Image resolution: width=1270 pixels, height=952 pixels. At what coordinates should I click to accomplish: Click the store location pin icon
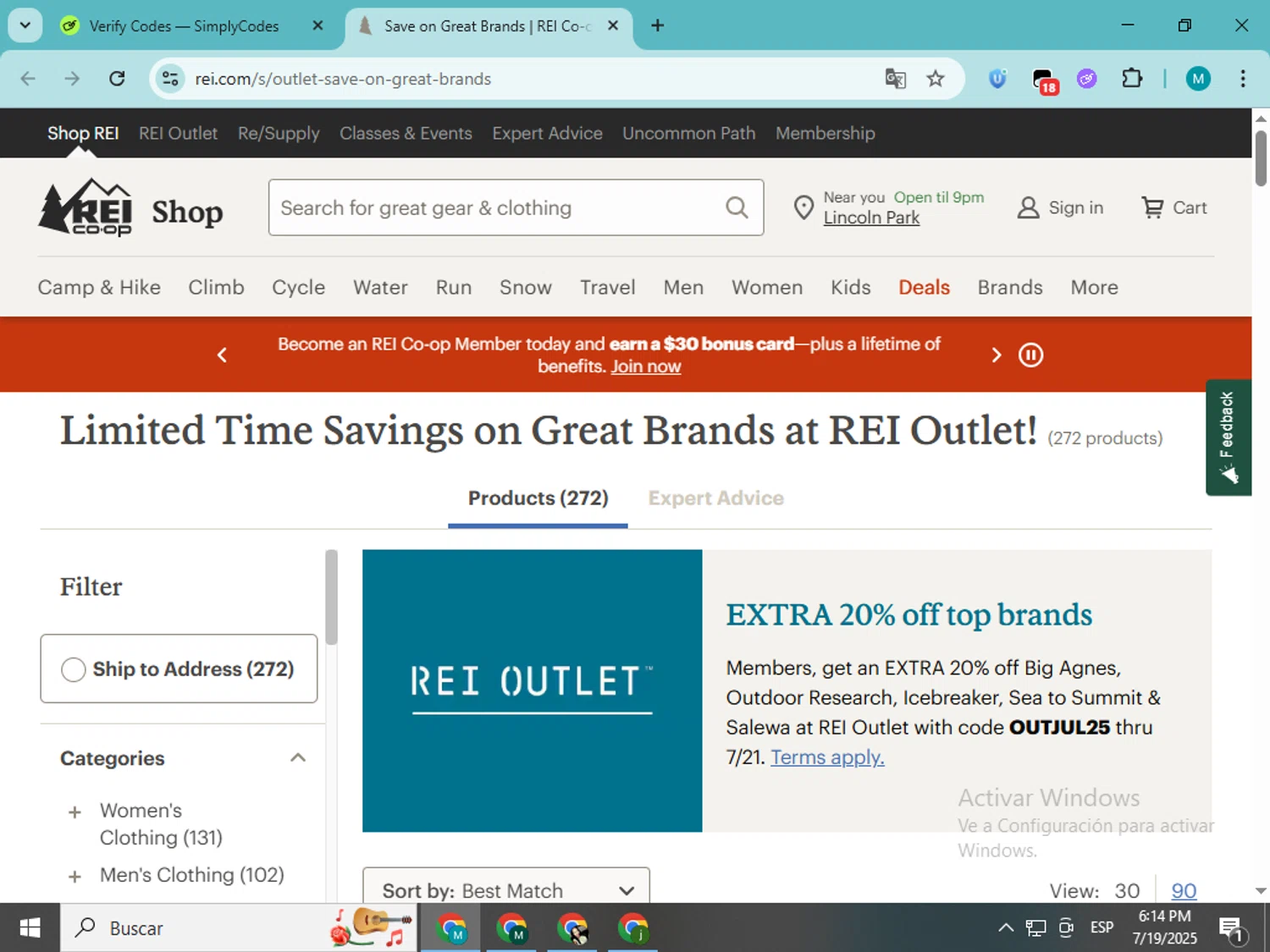pos(803,207)
